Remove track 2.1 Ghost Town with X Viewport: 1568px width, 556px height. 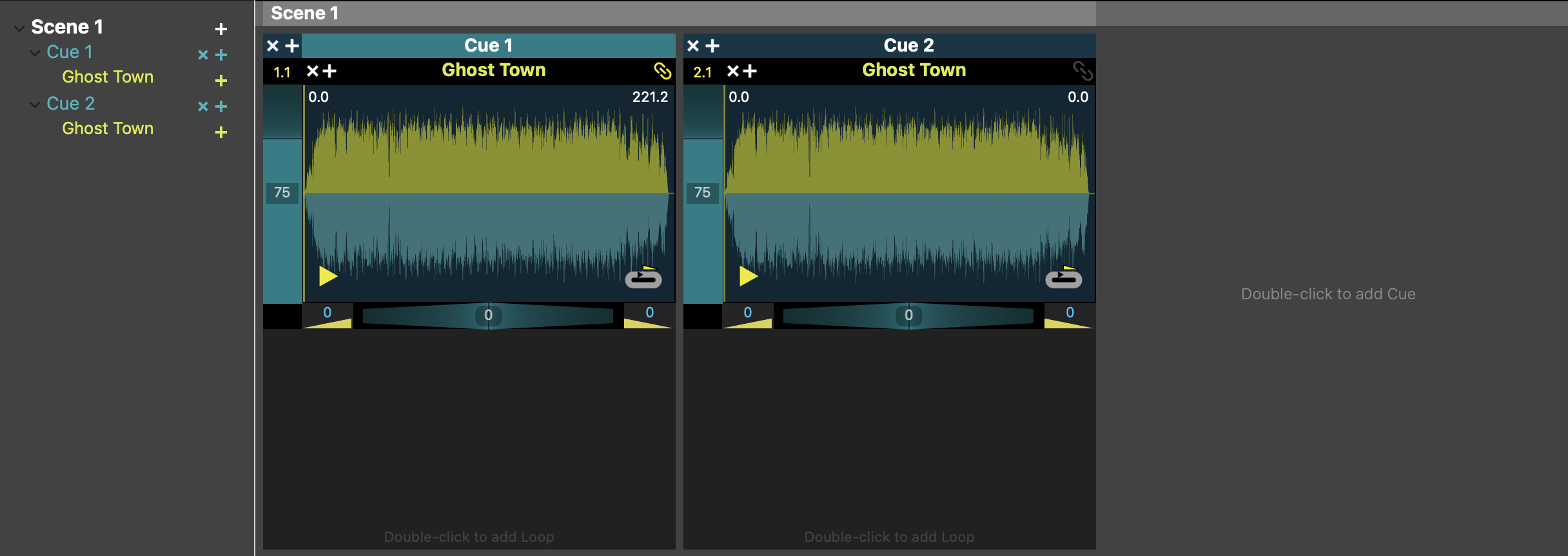pos(733,71)
